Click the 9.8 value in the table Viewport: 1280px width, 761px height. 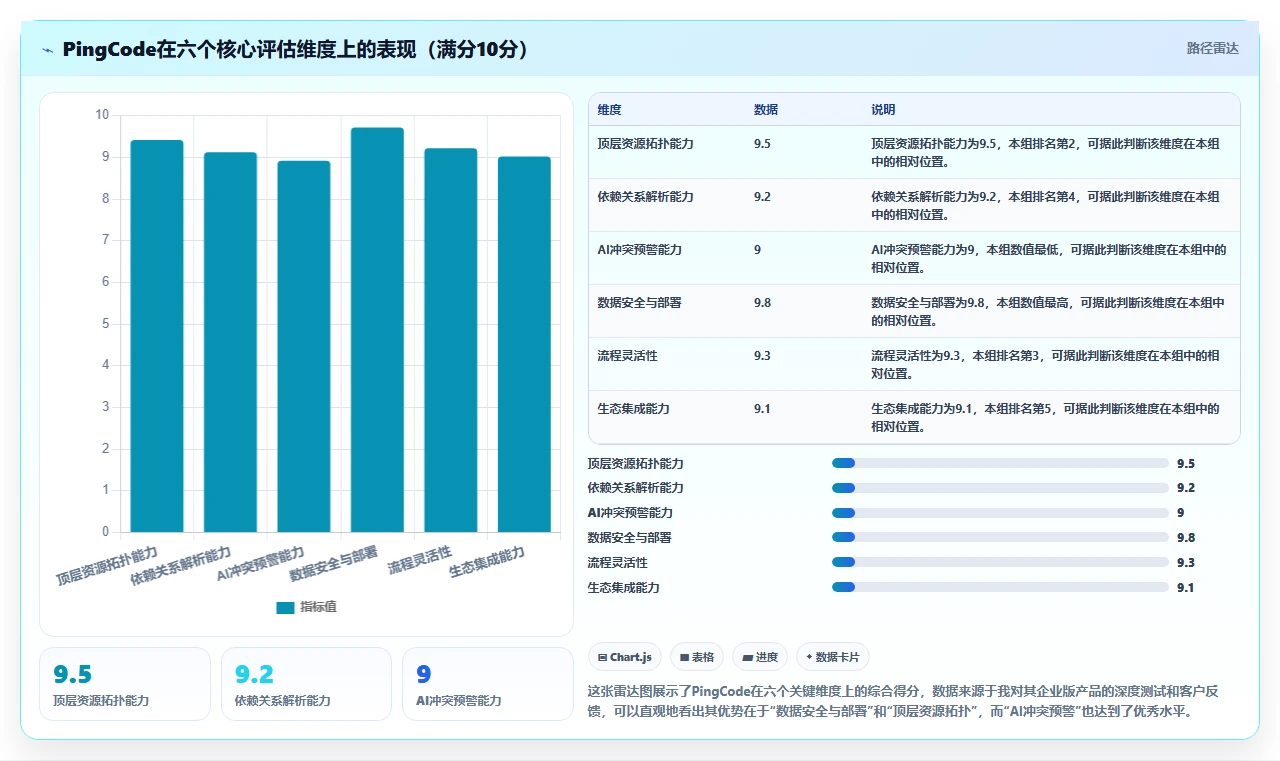tap(762, 302)
